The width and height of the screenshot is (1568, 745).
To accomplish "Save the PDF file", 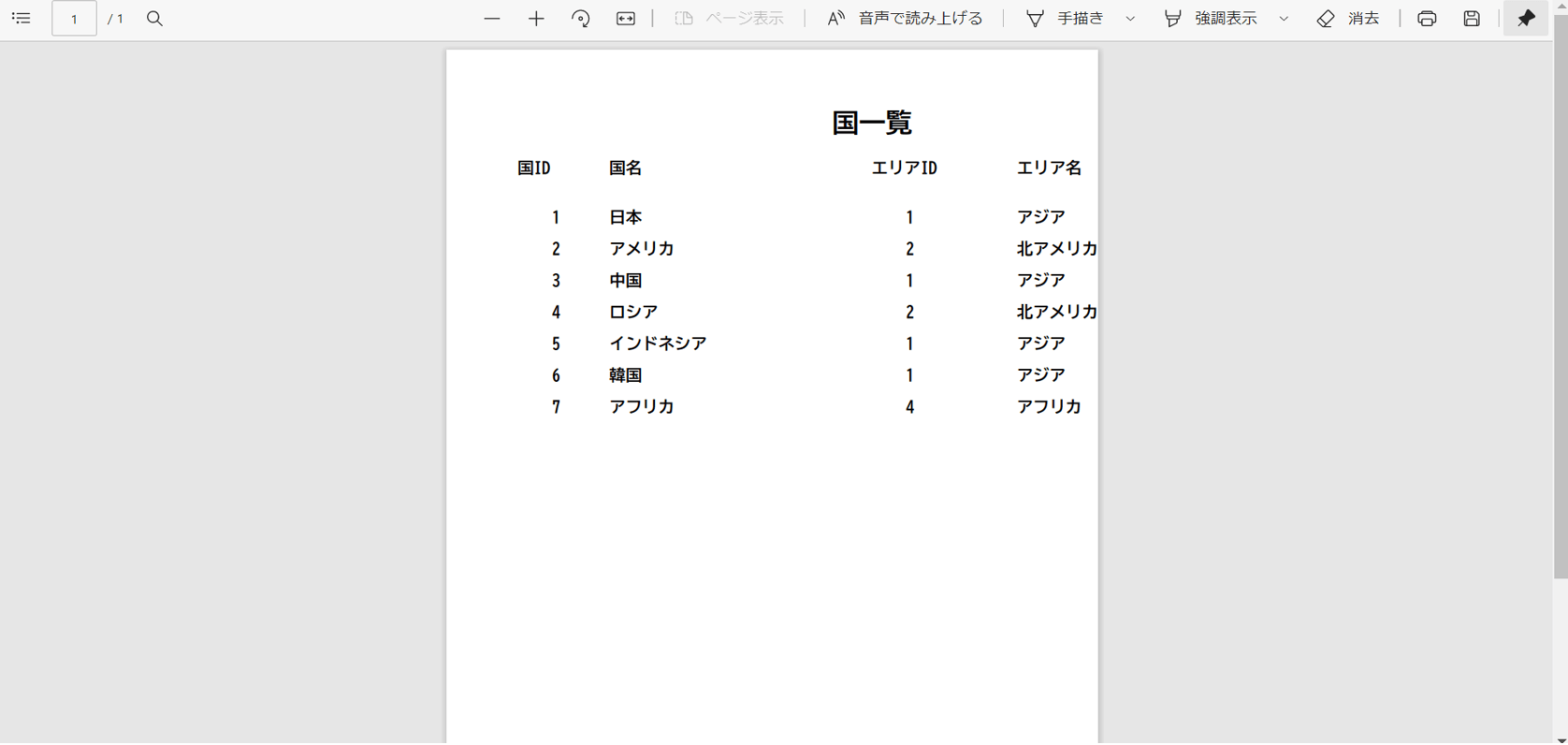I will point(1472,19).
